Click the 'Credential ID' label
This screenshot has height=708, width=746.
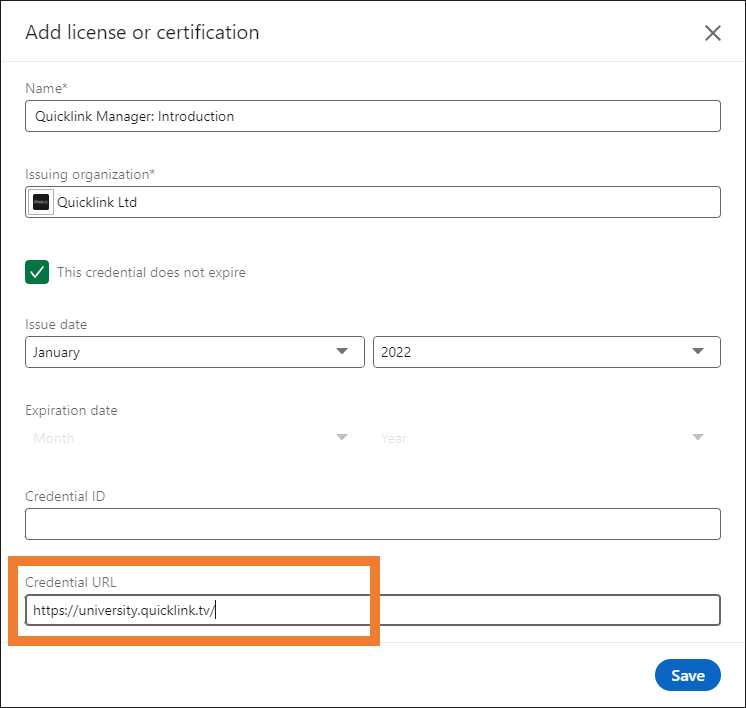65,496
